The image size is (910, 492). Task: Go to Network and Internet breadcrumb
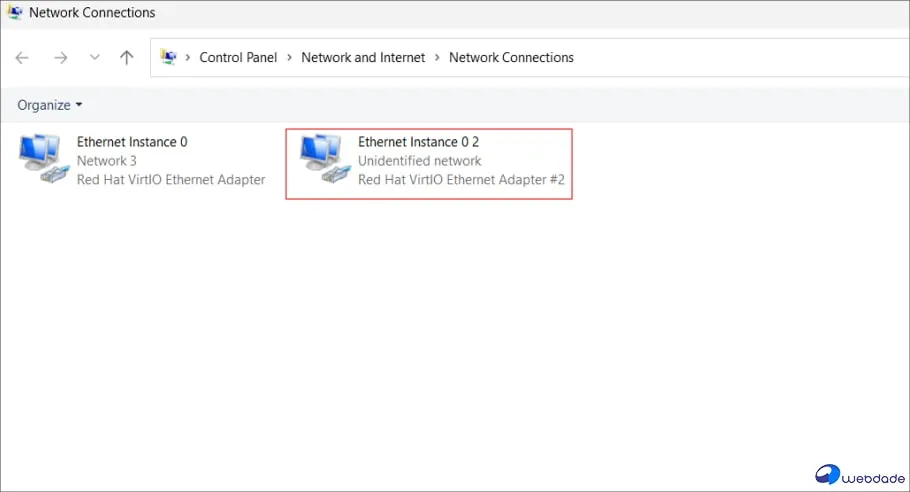tap(363, 58)
